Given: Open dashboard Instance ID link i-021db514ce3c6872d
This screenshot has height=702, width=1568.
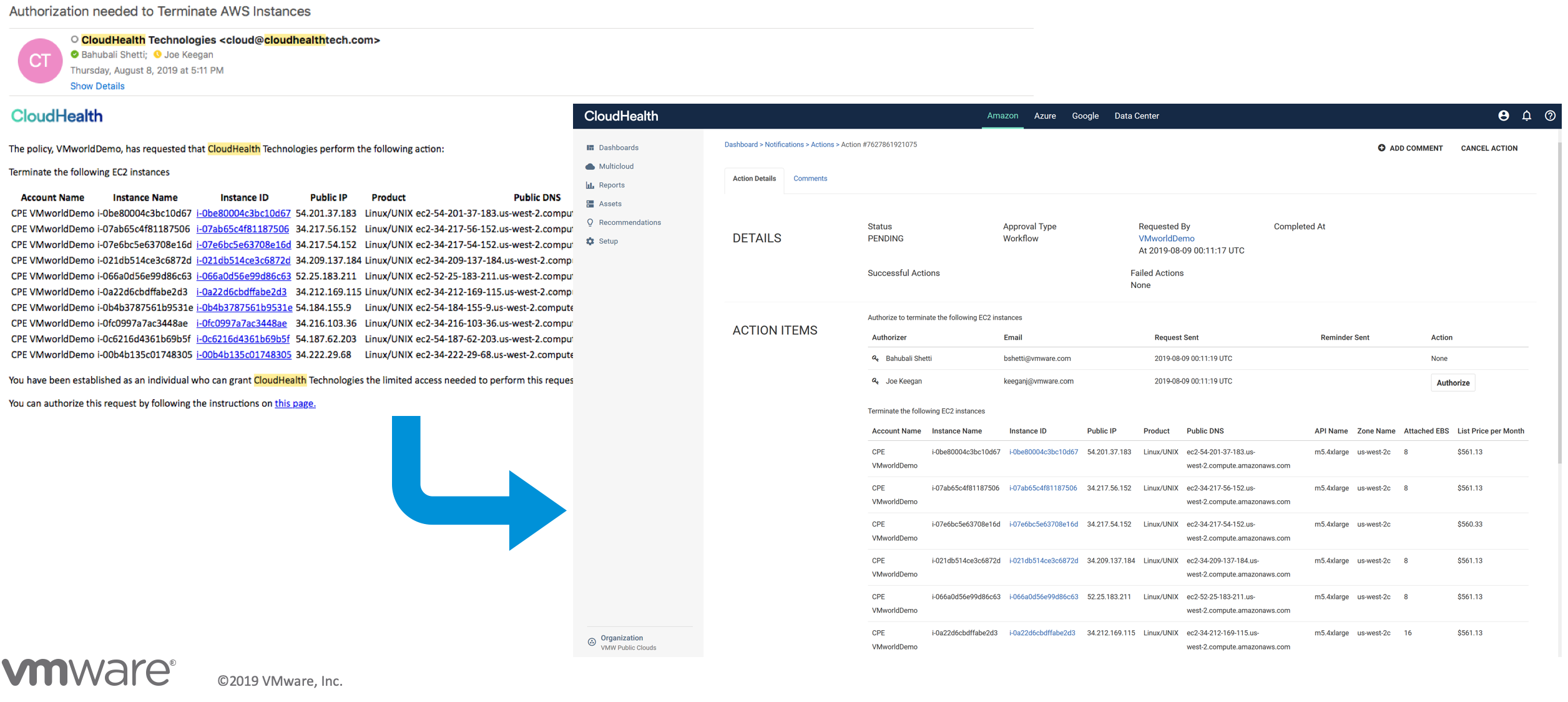Looking at the screenshot, I should coord(1043,561).
